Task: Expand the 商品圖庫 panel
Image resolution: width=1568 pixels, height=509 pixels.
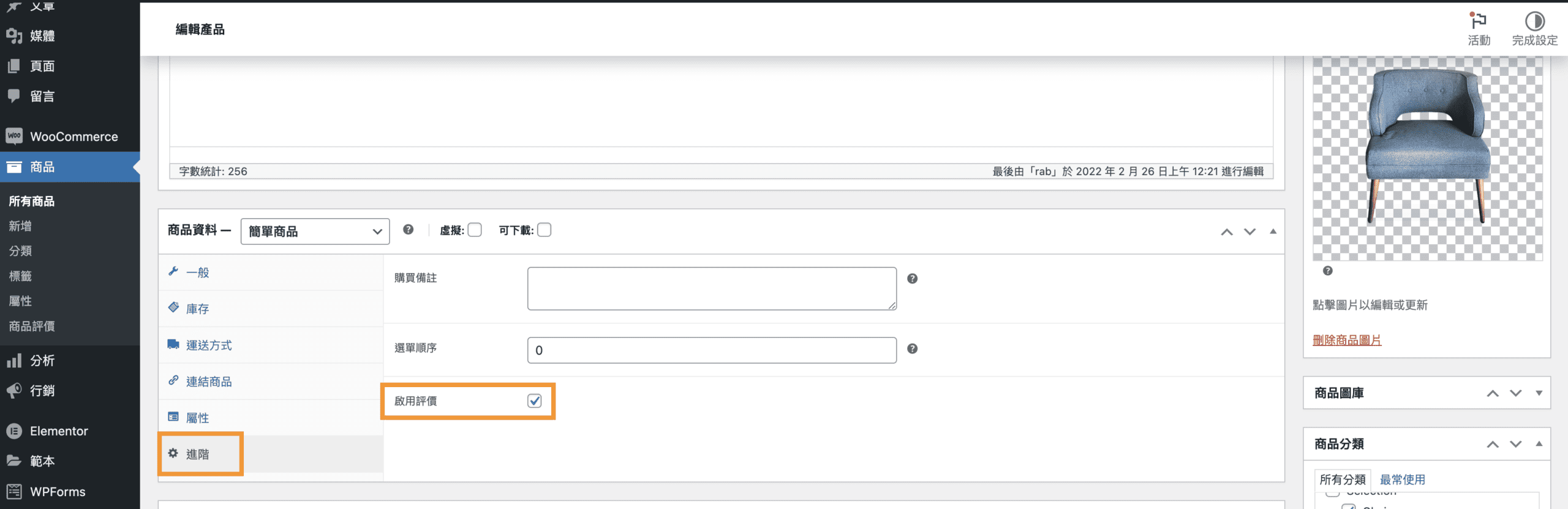Action: (x=1539, y=393)
